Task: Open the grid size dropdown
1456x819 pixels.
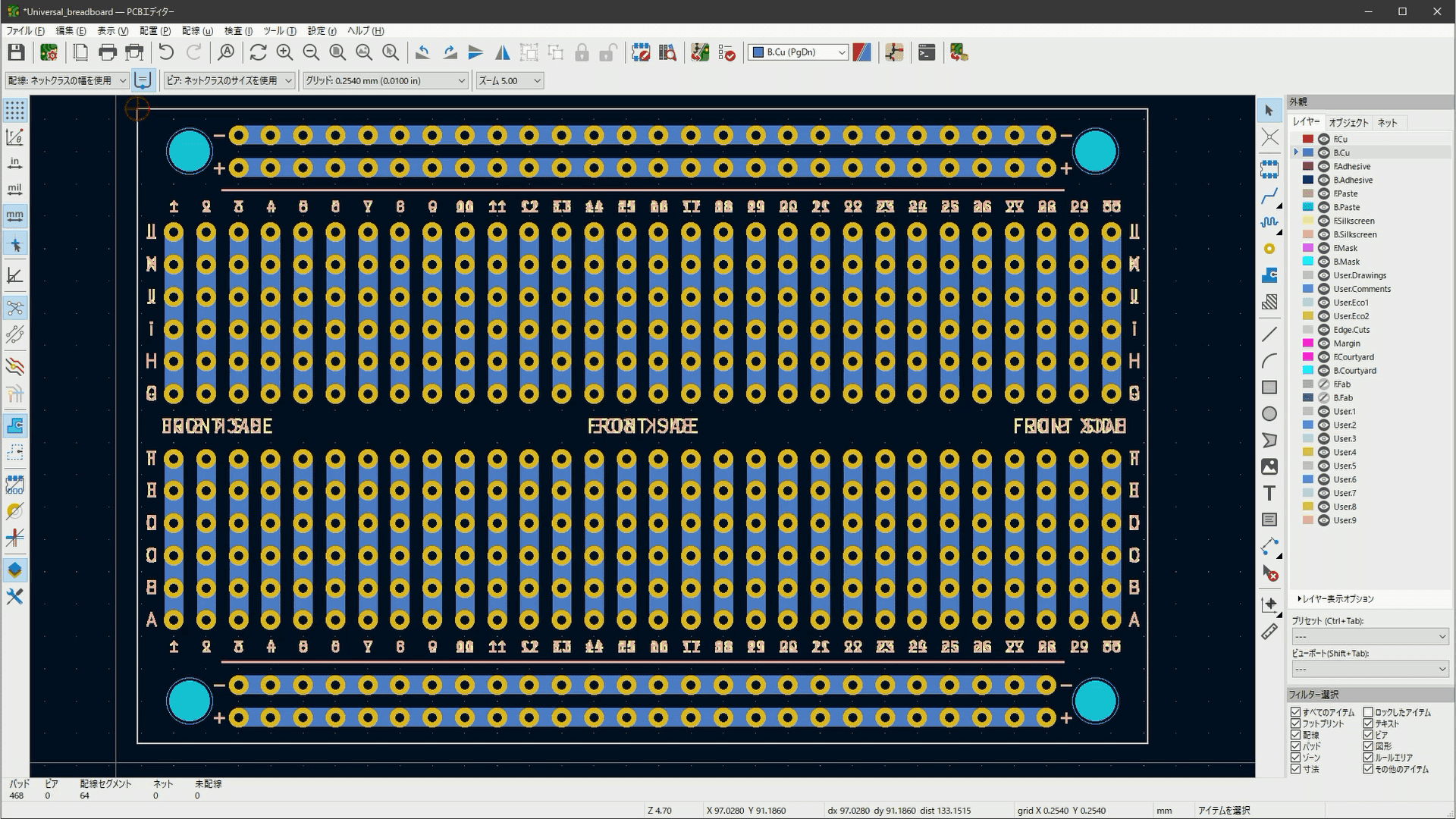Action: 385,80
